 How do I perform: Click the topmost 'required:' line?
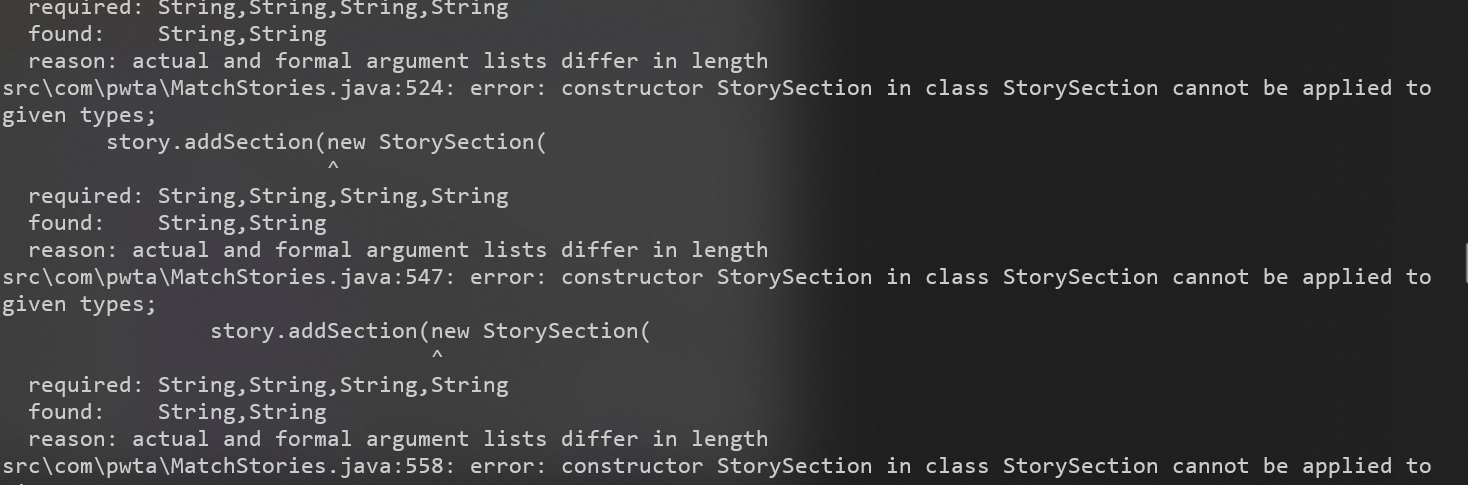268,8
